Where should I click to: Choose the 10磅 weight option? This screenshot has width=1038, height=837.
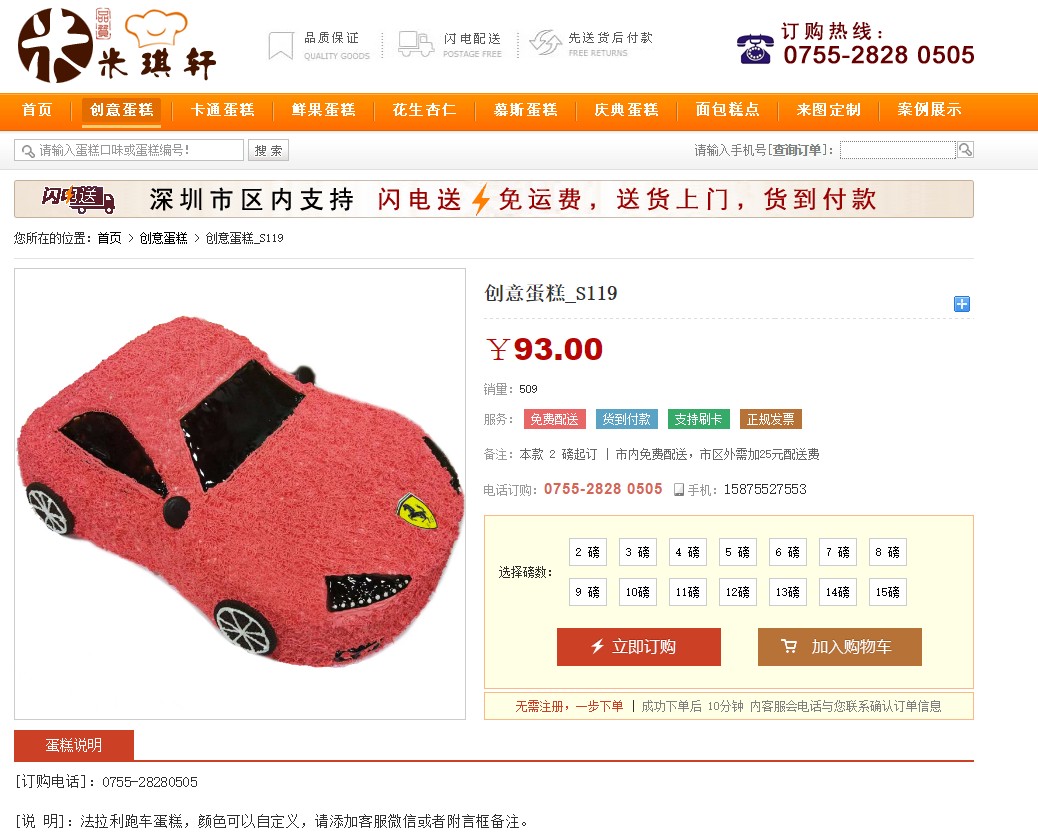637,592
